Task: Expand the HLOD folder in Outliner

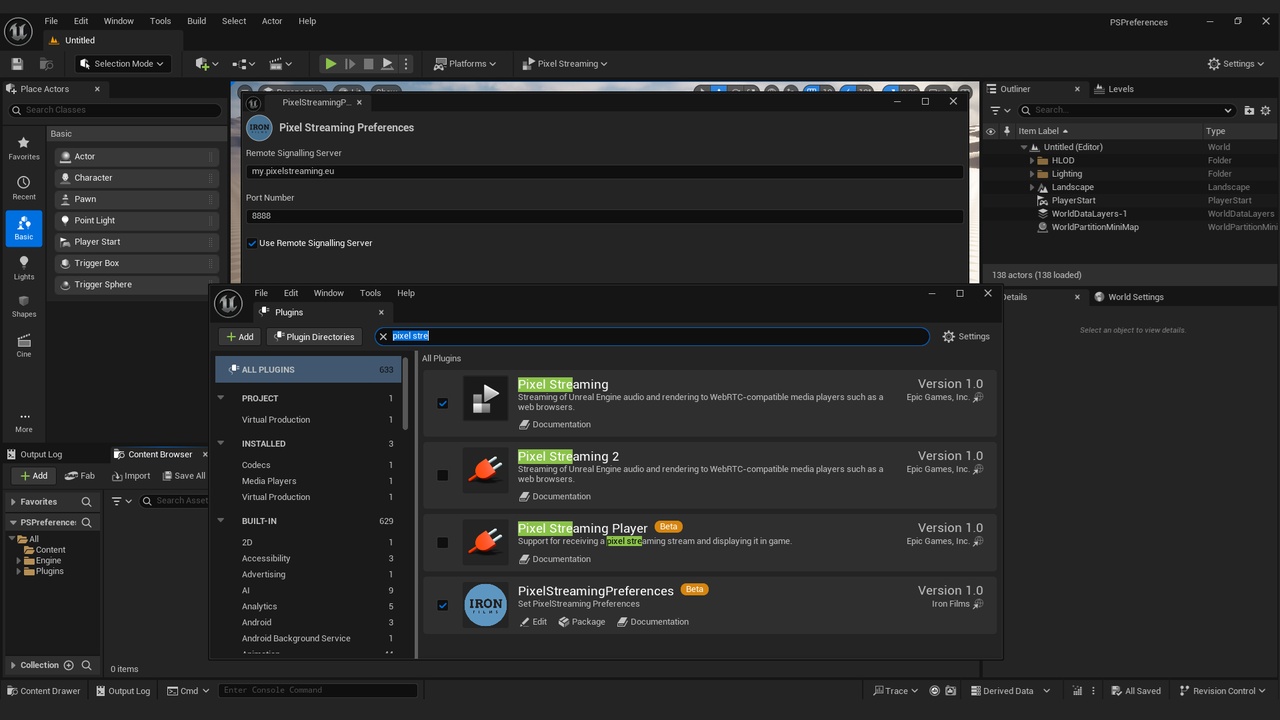Action: (1032, 160)
